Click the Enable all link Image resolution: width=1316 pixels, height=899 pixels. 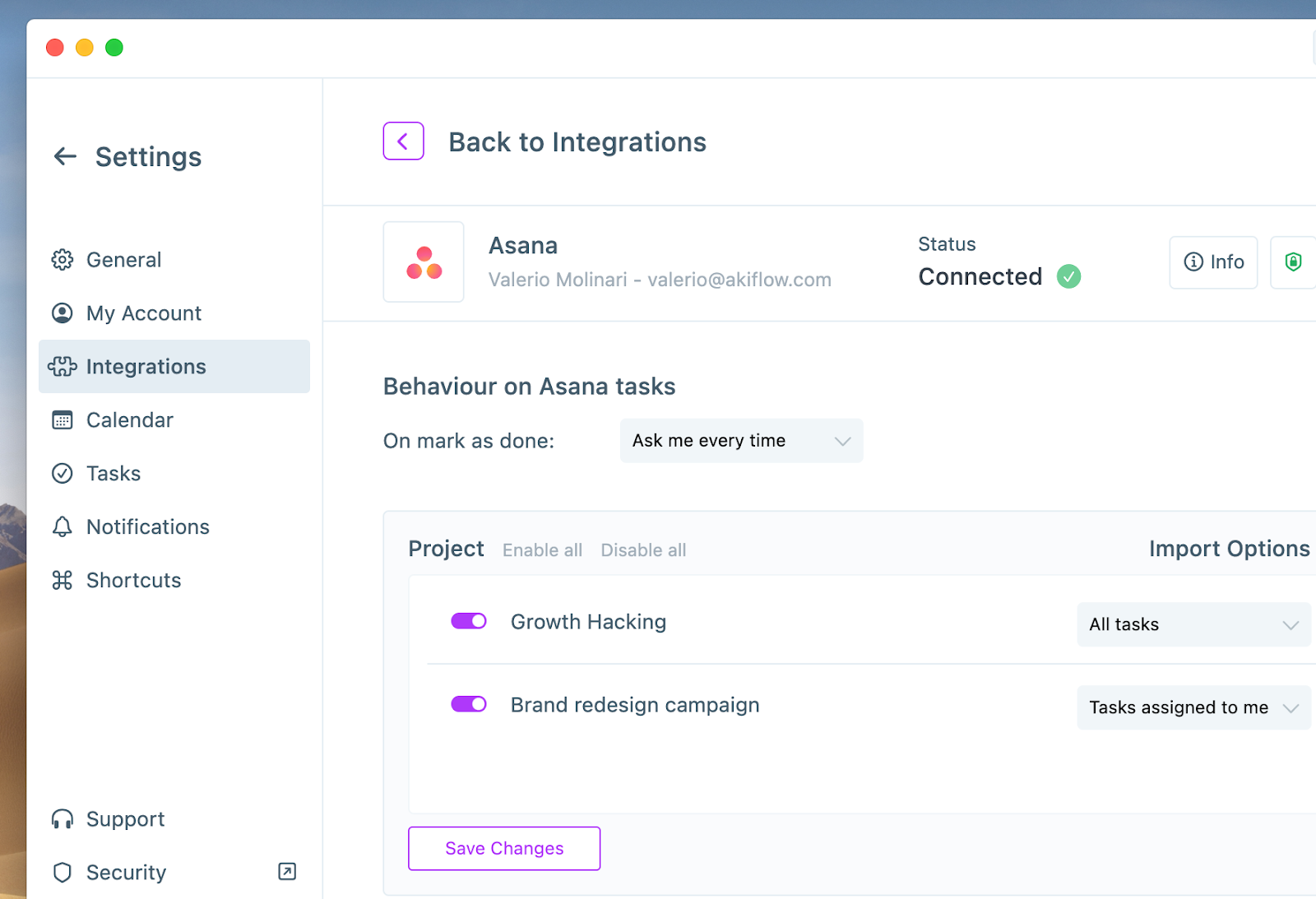pos(542,550)
